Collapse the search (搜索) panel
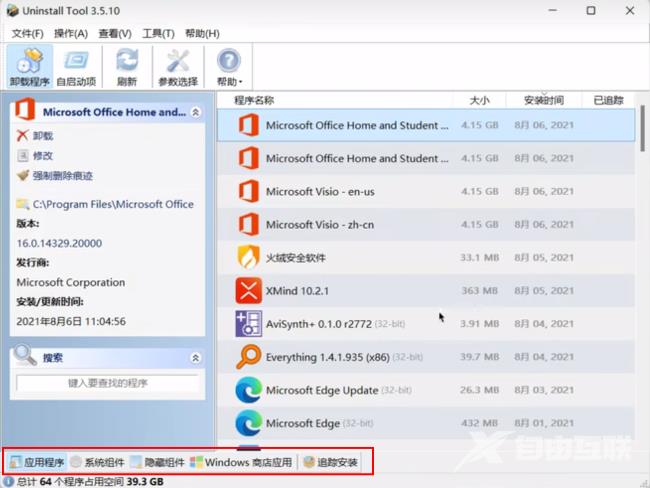This screenshot has width=650, height=488. pos(196,357)
